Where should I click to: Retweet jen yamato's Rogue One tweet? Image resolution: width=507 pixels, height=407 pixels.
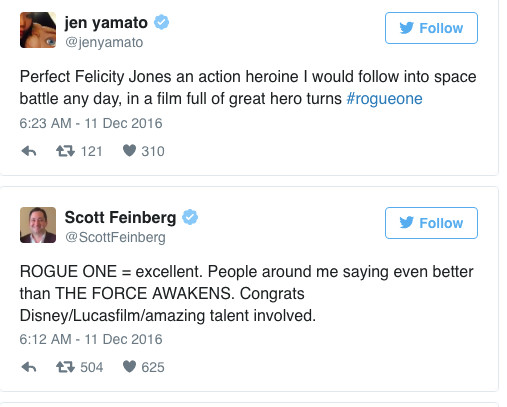[x=65, y=151]
